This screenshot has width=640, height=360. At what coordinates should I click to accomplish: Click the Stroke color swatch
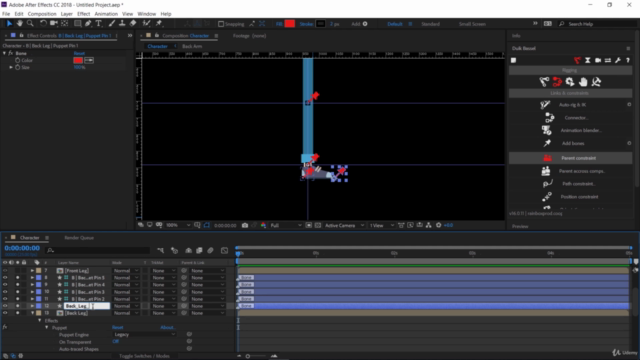point(321,24)
